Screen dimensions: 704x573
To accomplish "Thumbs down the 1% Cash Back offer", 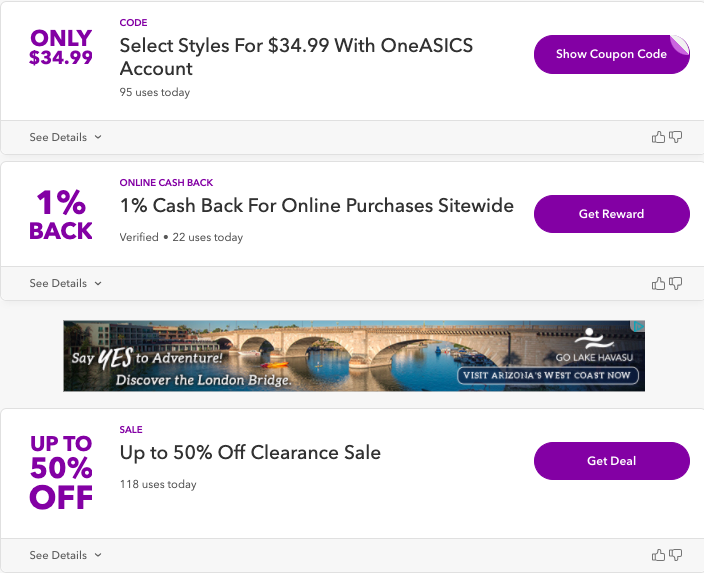I will [x=675, y=283].
